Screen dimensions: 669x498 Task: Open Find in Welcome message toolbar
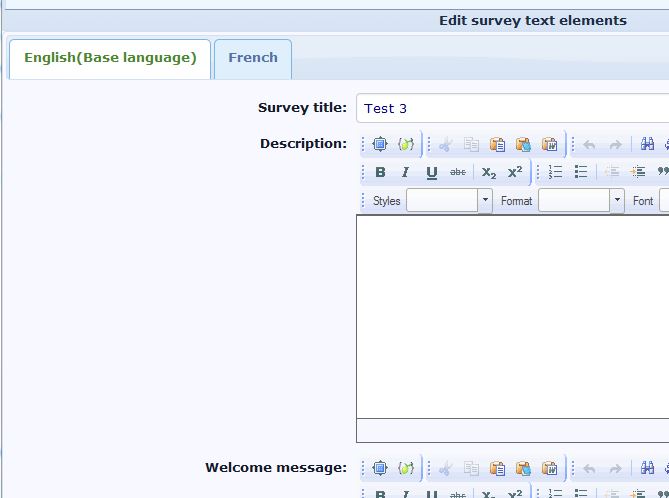click(647, 468)
